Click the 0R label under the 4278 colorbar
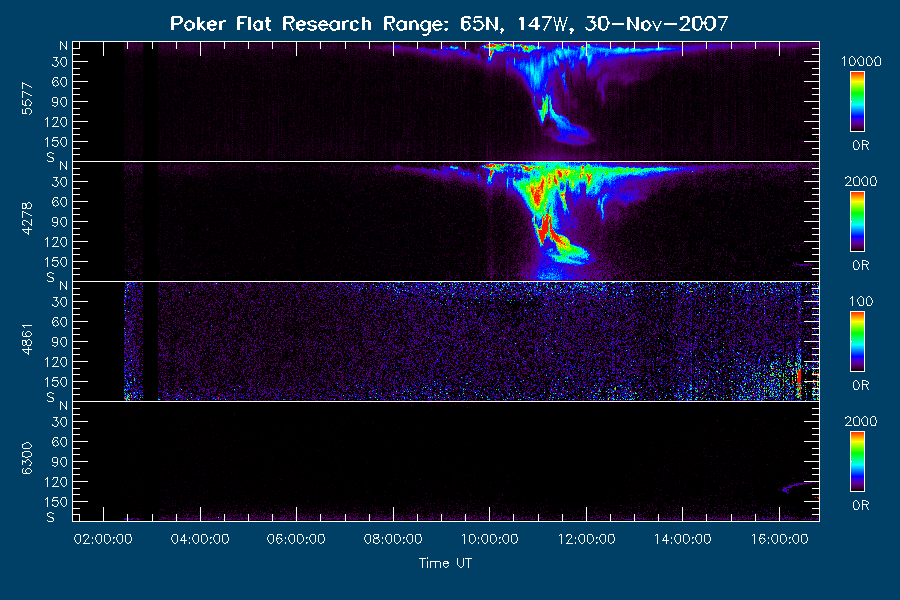Viewport: 900px width, 600px height. 861,266
